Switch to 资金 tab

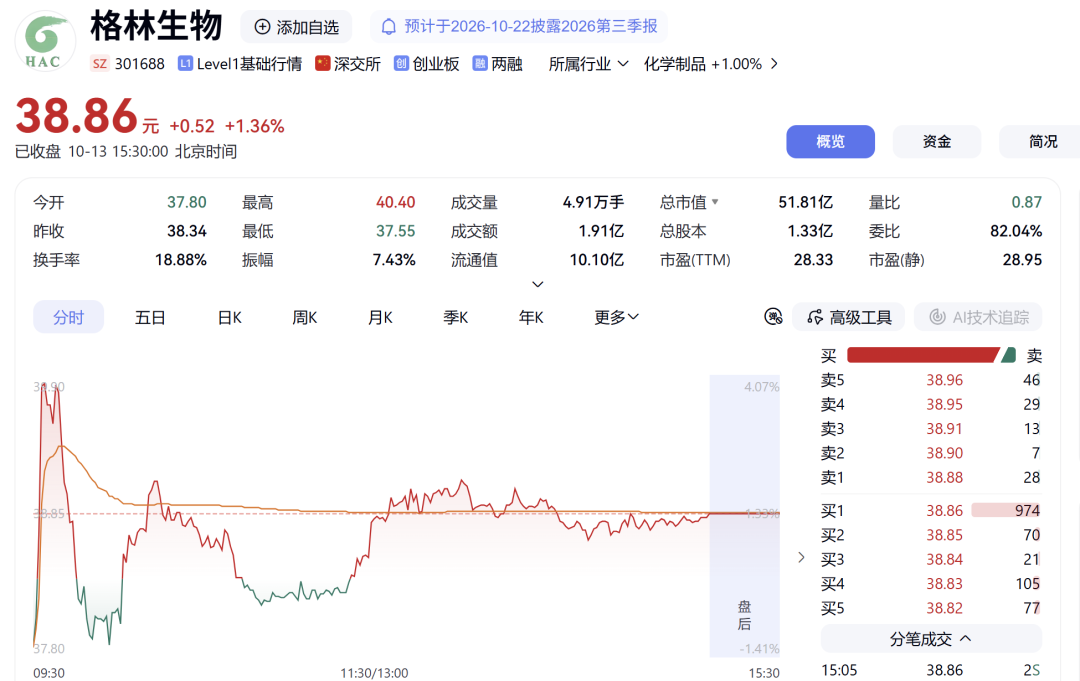[937, 141]
